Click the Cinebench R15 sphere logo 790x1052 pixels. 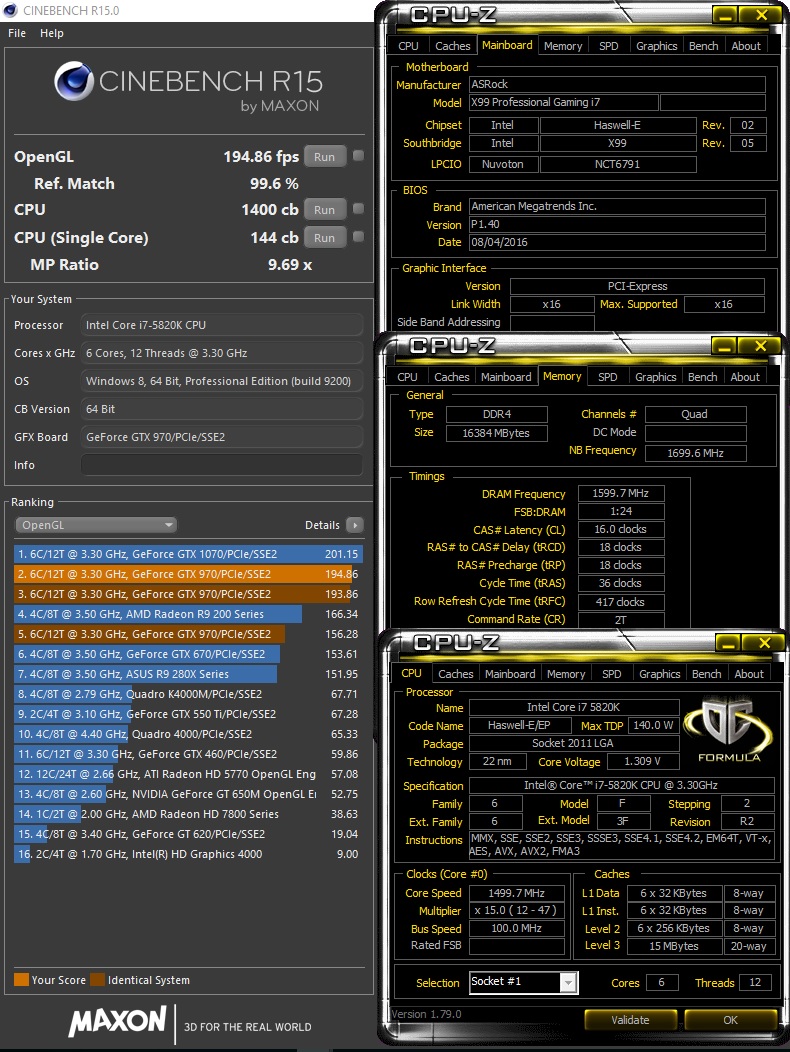tap(74, 81)
